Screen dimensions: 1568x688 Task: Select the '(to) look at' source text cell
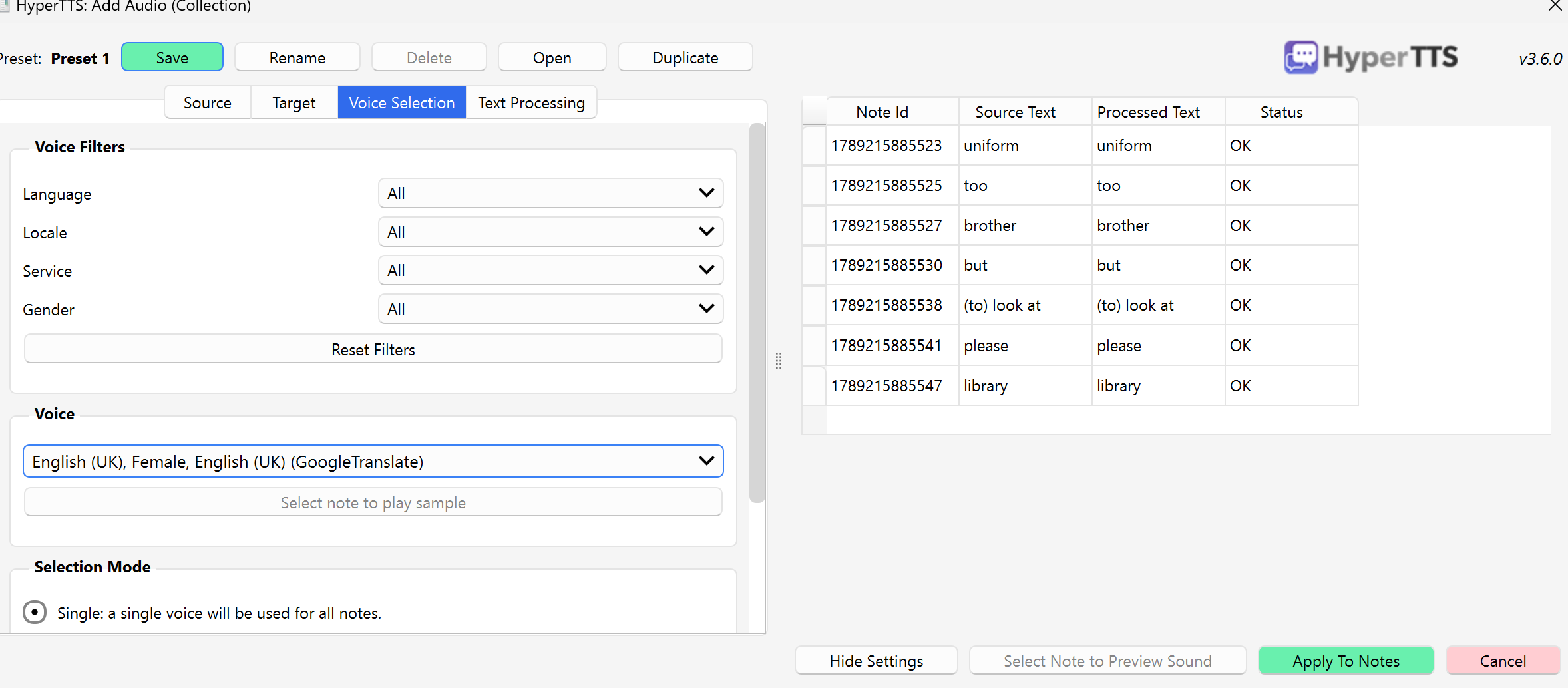[x=1026, y=305]
